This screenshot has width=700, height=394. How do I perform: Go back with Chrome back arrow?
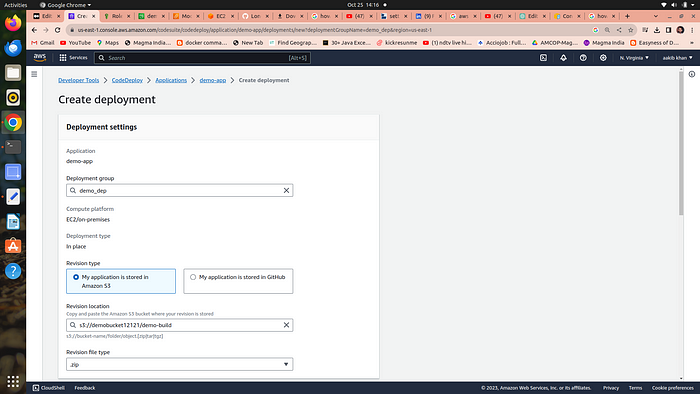(34, 30)
